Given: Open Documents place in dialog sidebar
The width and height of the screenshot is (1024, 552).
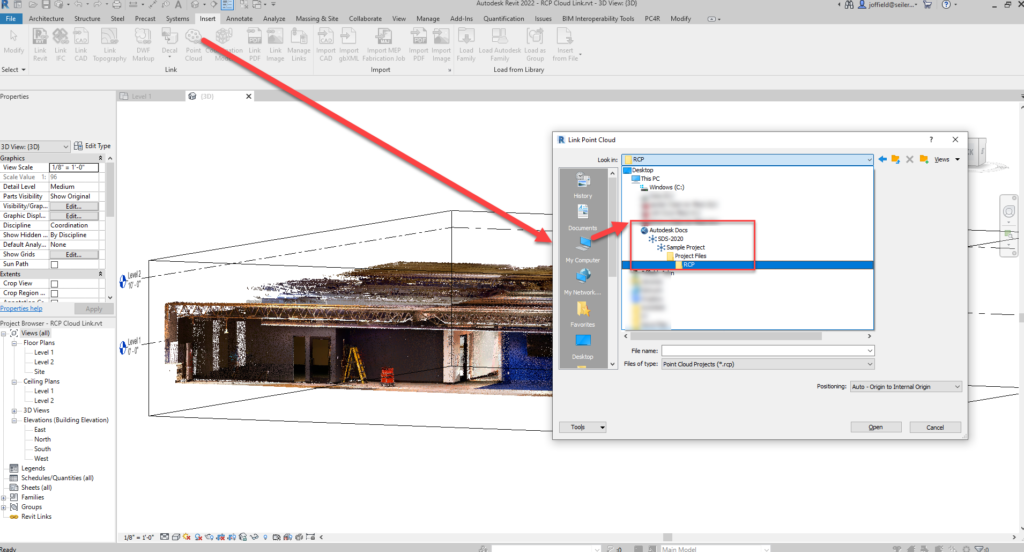Looking at the screenshot, I should click(x=583, y=217).
